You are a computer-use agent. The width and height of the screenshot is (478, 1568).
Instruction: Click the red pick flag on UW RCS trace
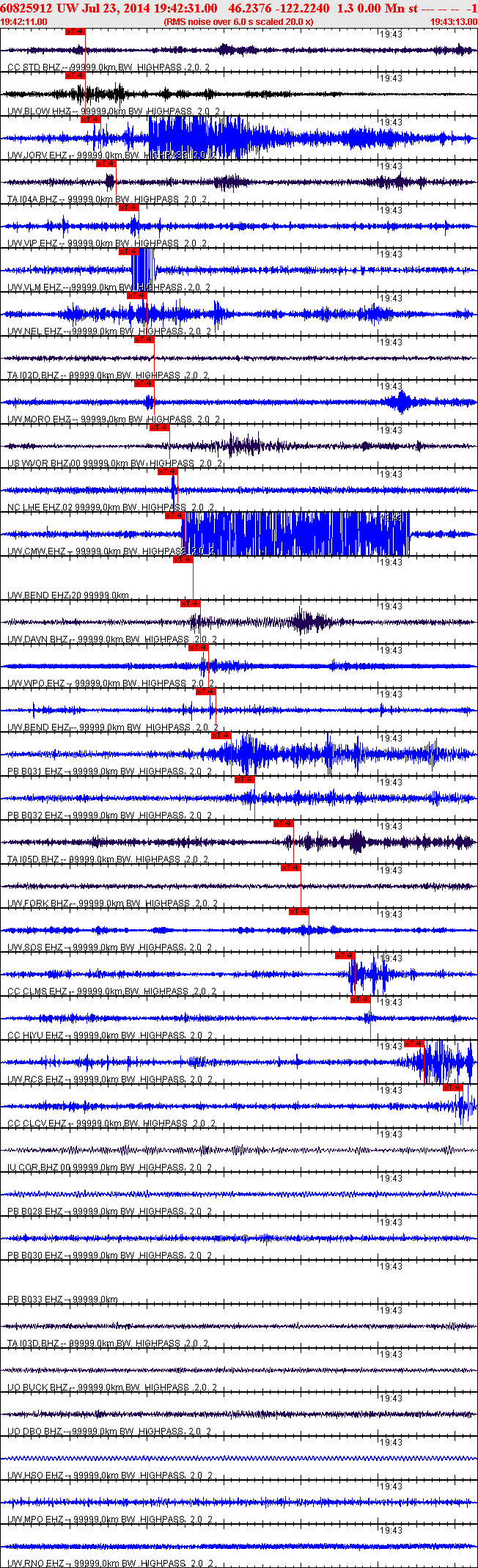(x=414, y=1044)
